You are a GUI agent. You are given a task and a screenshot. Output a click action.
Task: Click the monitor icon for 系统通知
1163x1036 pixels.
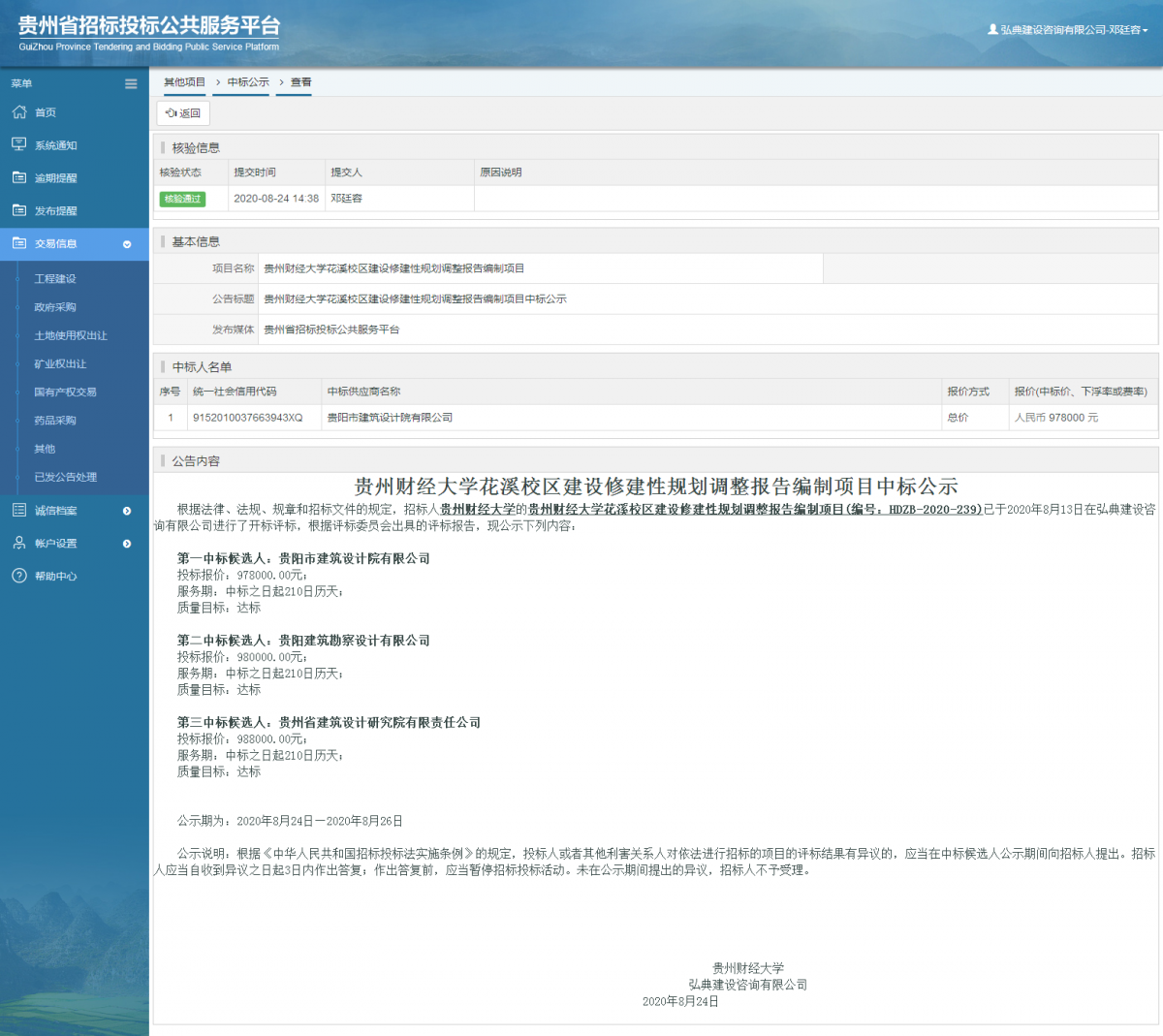pyautogui.click(x=18, y=144)
